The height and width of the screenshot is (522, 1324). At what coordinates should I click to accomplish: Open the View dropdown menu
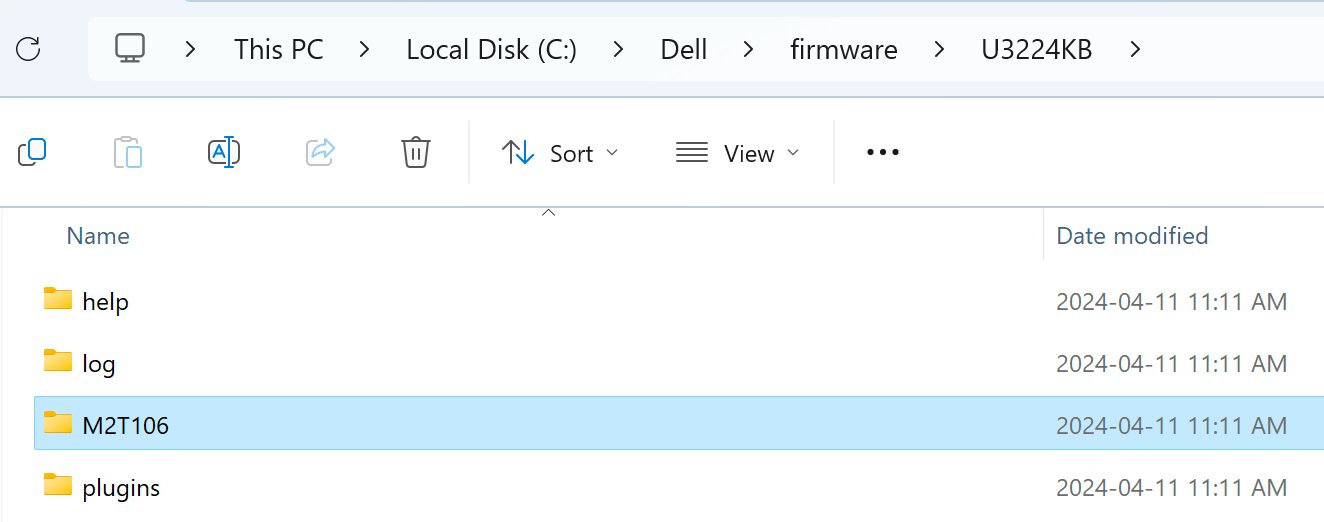(738, 153)
